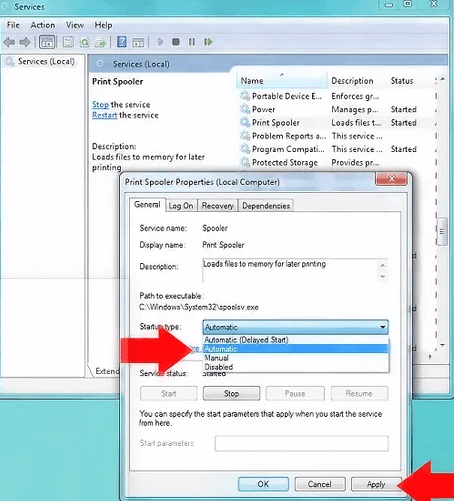Switch to the Recovery tab
This screenshot has width=454, height=501.
pos(217,206)
